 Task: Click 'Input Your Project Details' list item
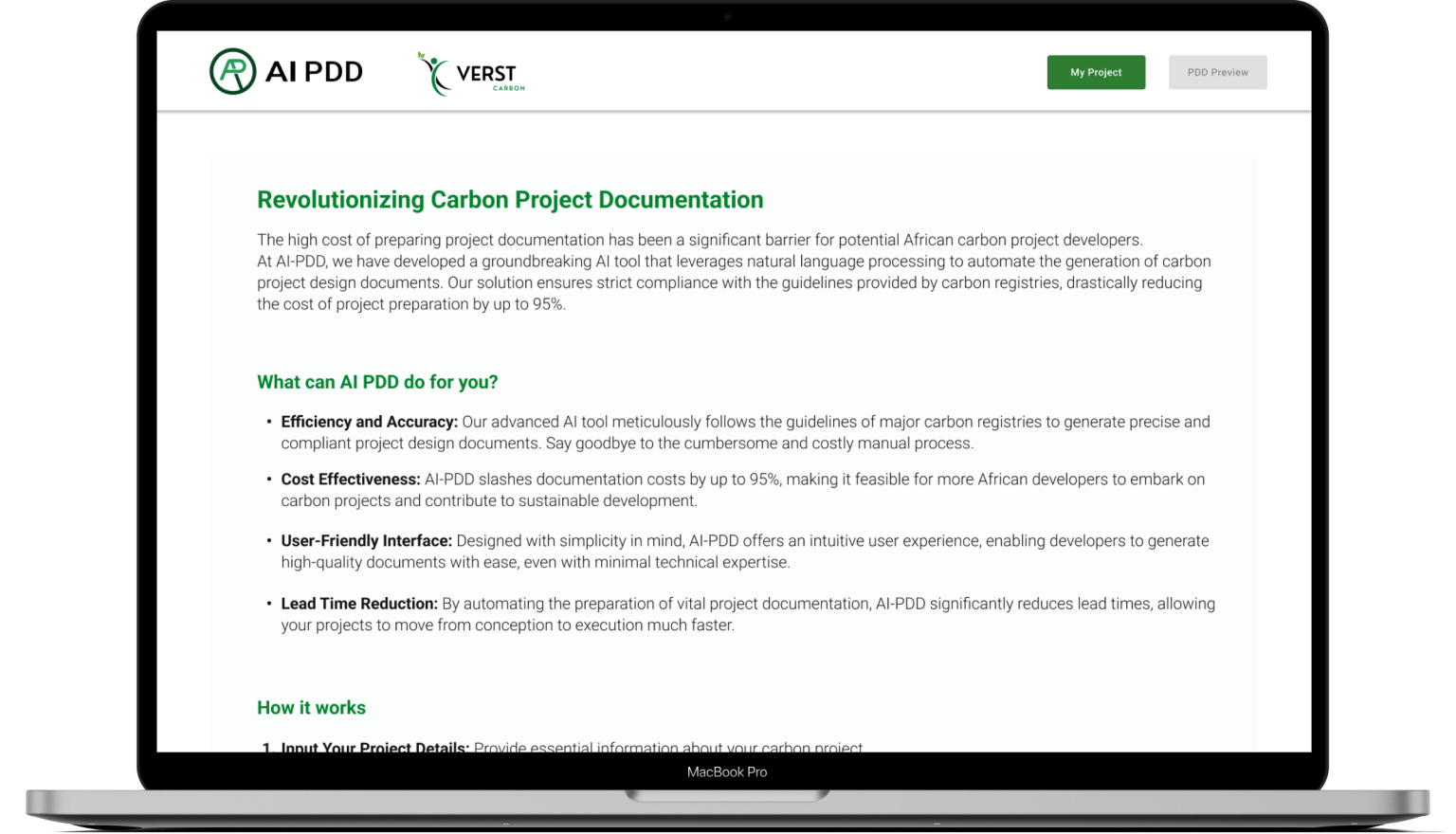tap(373, 748)
